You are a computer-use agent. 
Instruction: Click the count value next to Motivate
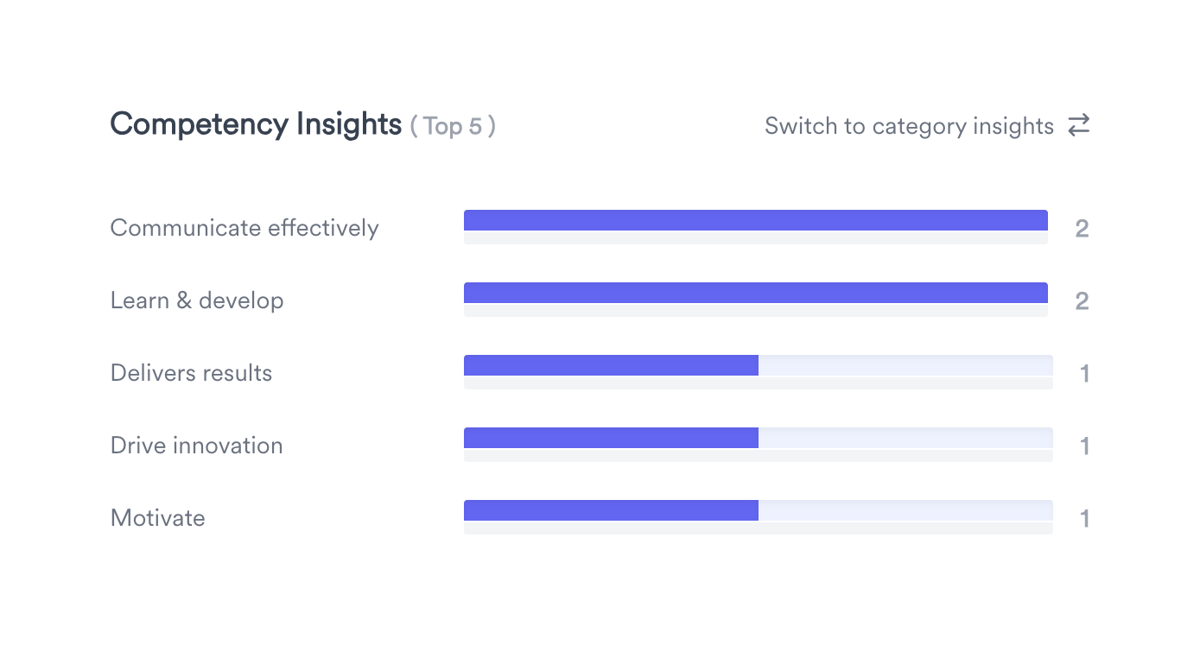tap(1084, 517)
